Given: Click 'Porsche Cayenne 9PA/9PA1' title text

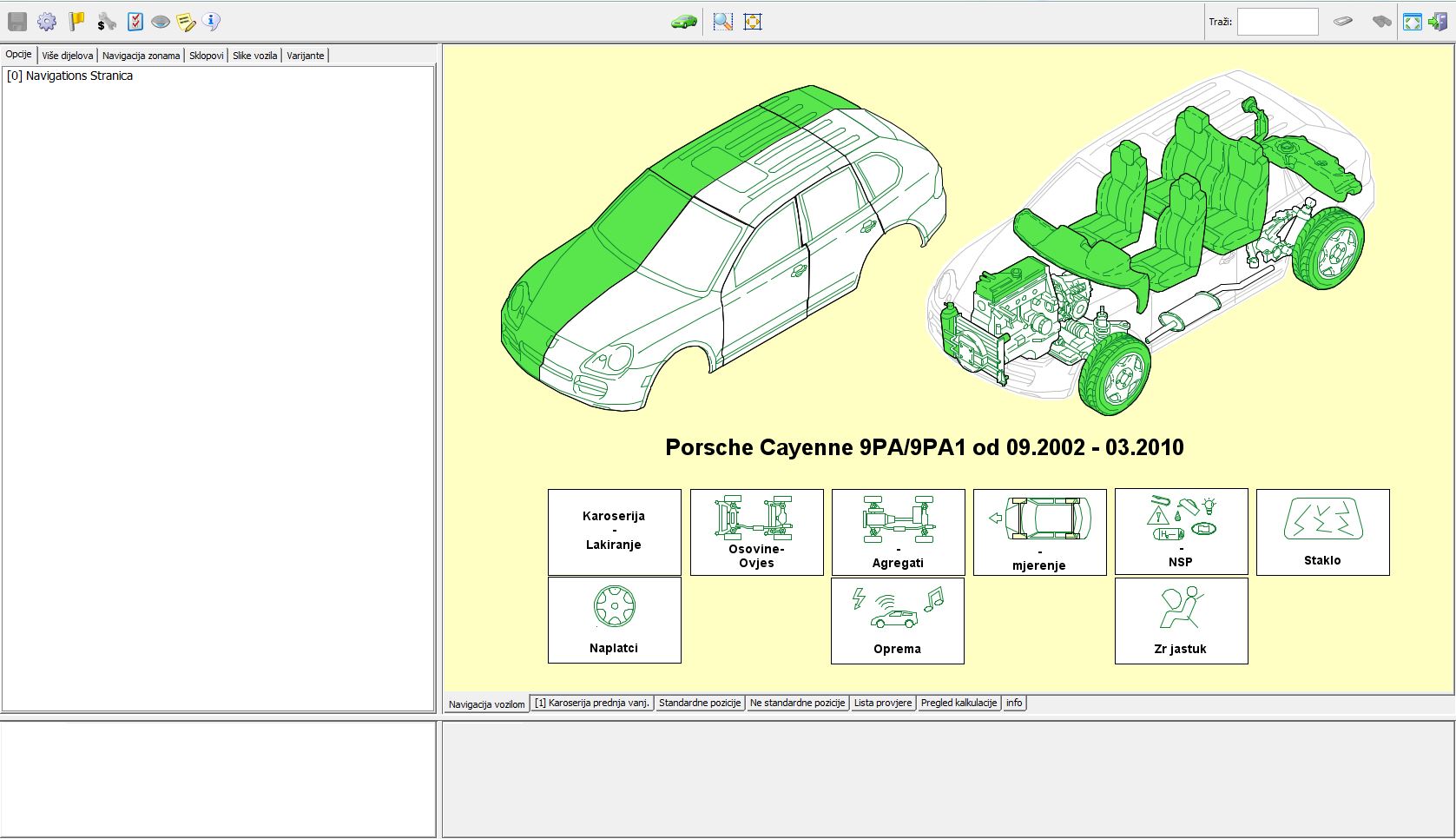Looking at the screenshot, I should pos(815,447).
